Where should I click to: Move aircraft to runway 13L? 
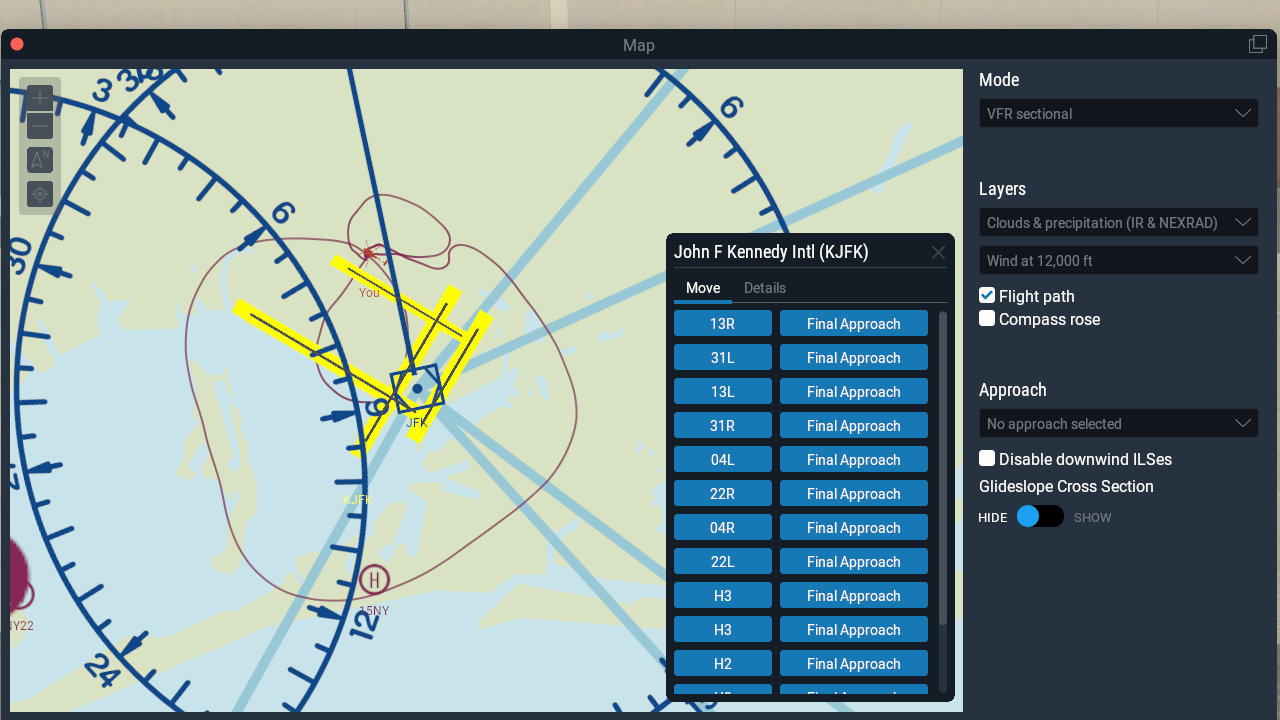pyautogui.click(x=723, y=392)
